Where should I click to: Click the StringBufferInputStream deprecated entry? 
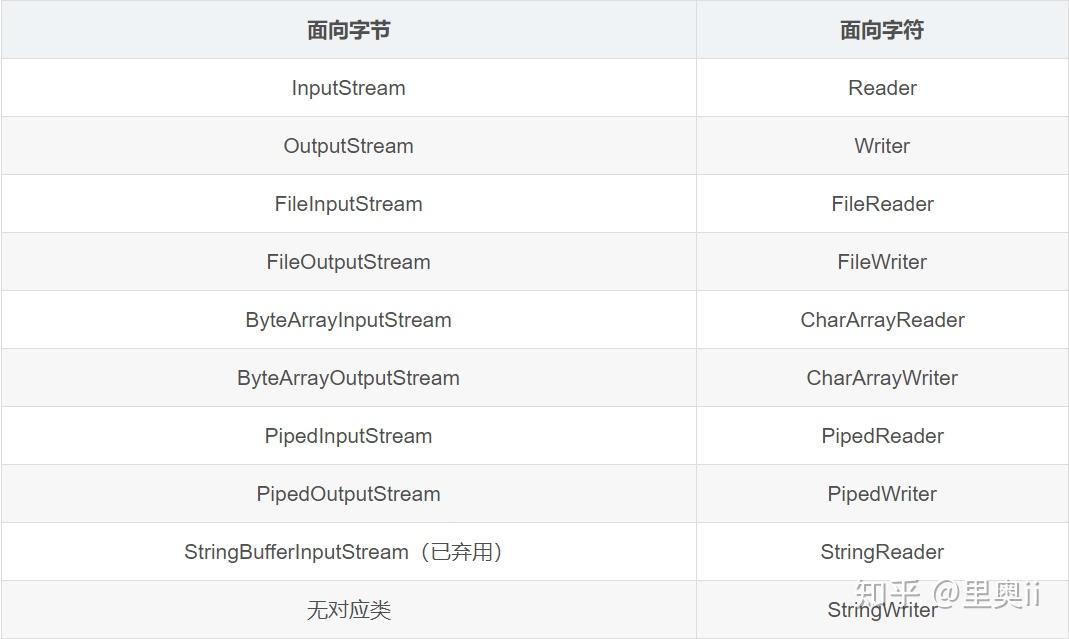tap(343, 552)
